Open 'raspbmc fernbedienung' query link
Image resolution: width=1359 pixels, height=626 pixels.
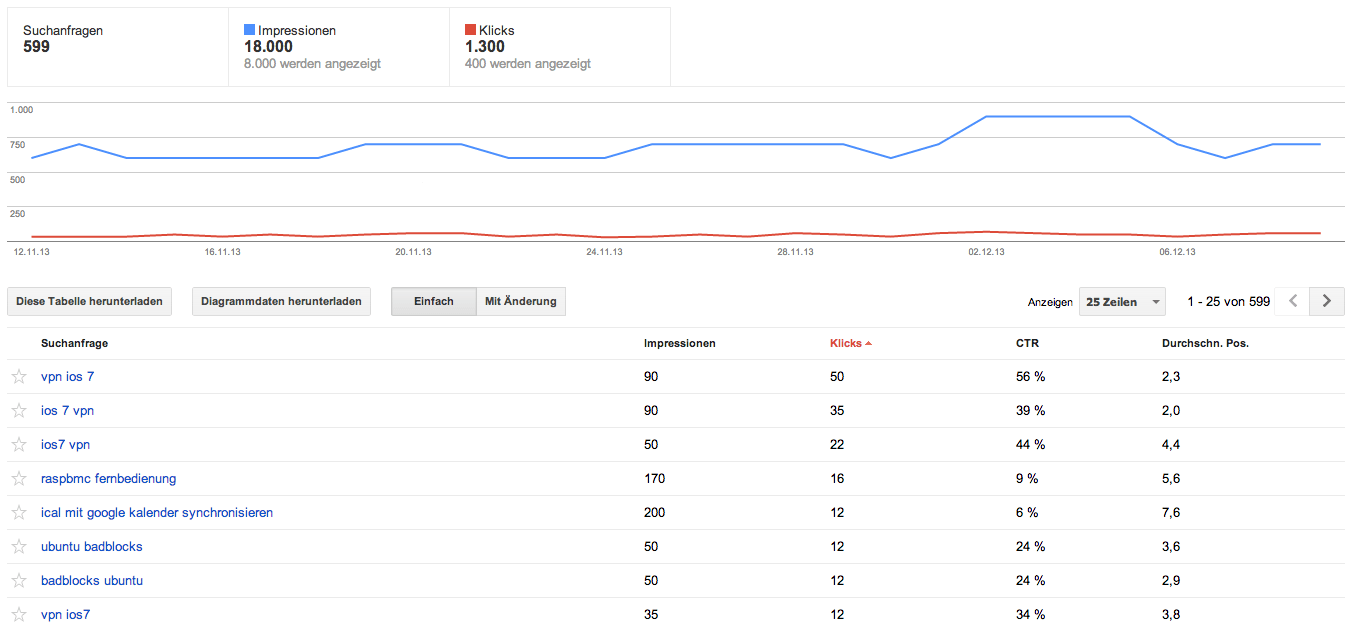click(108, 479)
